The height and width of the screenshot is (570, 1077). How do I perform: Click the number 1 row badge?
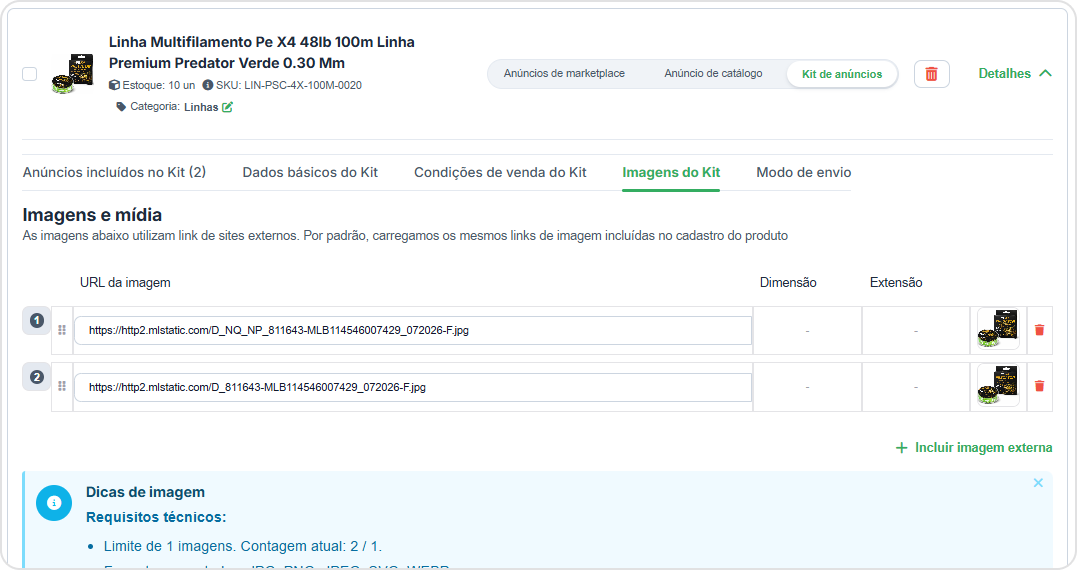[37, 320]
